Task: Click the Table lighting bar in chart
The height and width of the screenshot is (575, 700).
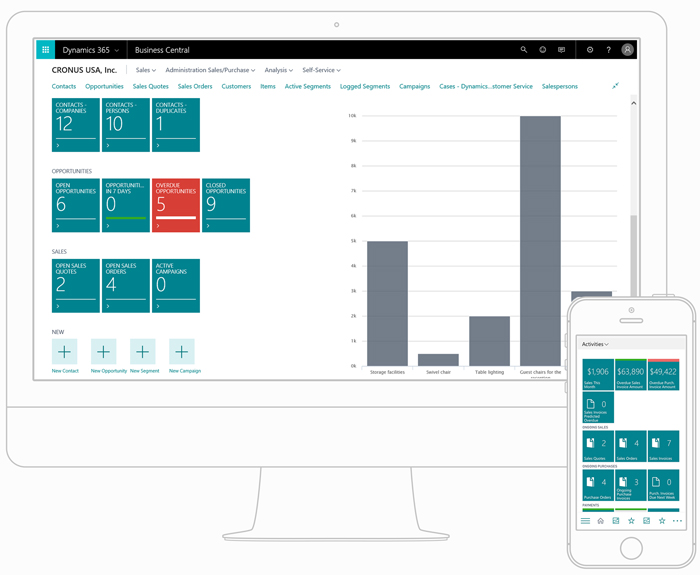Action: pyautogui.click(x=489, y=341)
